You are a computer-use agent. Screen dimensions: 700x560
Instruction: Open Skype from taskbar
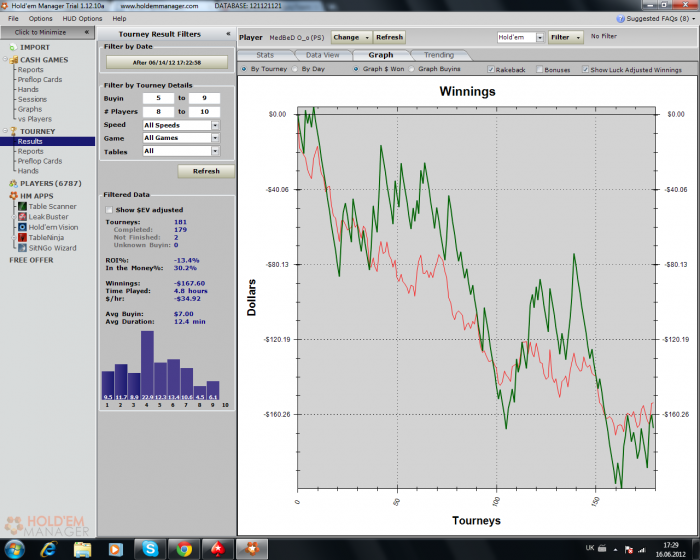pos(150,549)
